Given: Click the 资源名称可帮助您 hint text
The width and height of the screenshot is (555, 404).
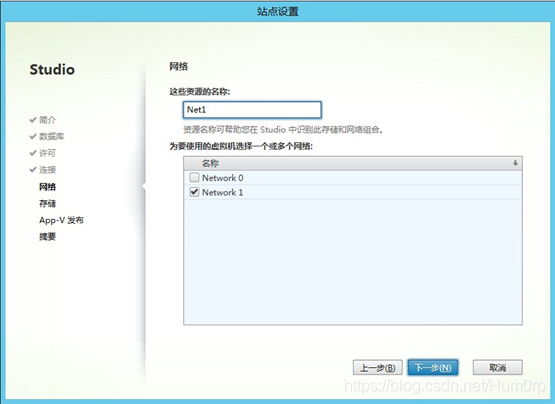Looking at the screenshot, I should (284, 130).
